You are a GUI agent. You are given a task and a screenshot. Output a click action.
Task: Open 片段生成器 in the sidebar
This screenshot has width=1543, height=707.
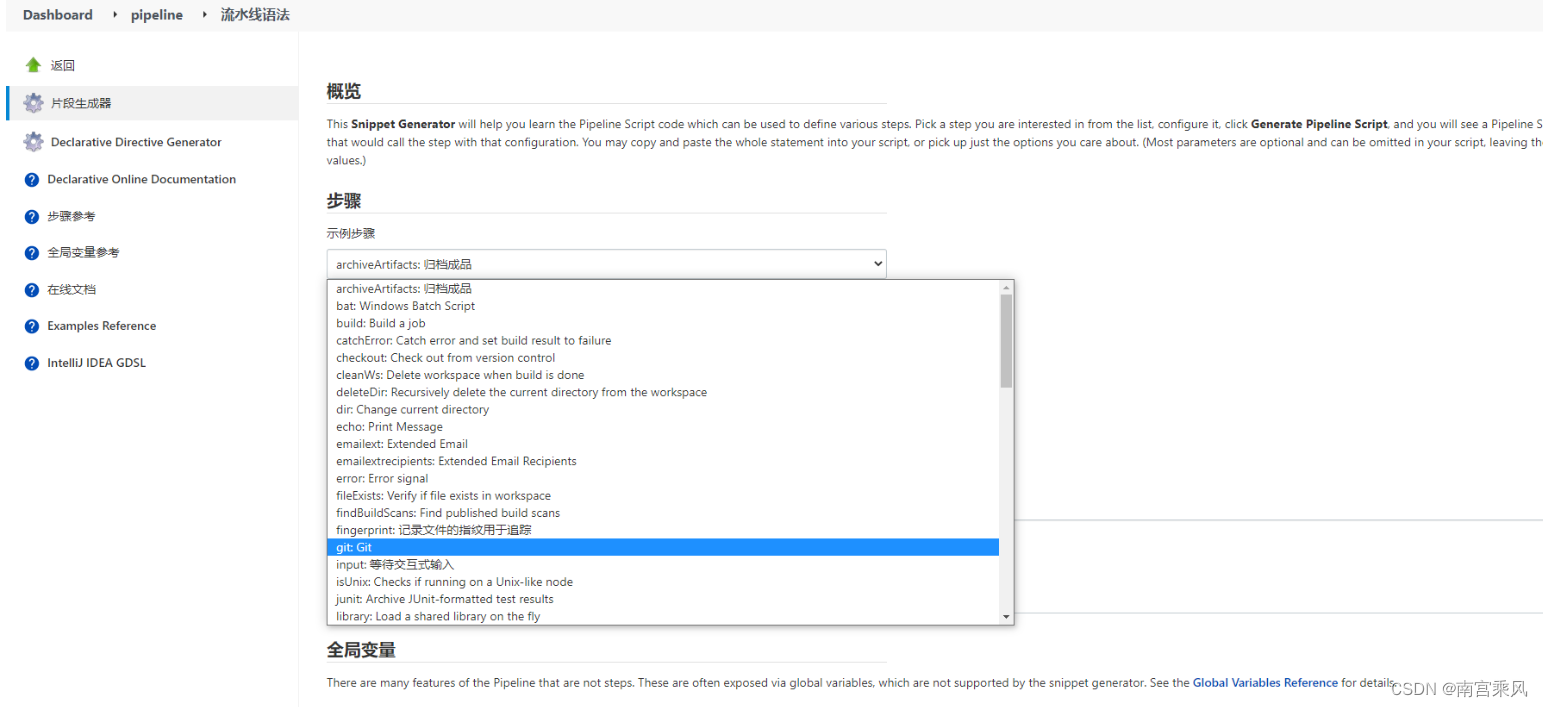81,103
